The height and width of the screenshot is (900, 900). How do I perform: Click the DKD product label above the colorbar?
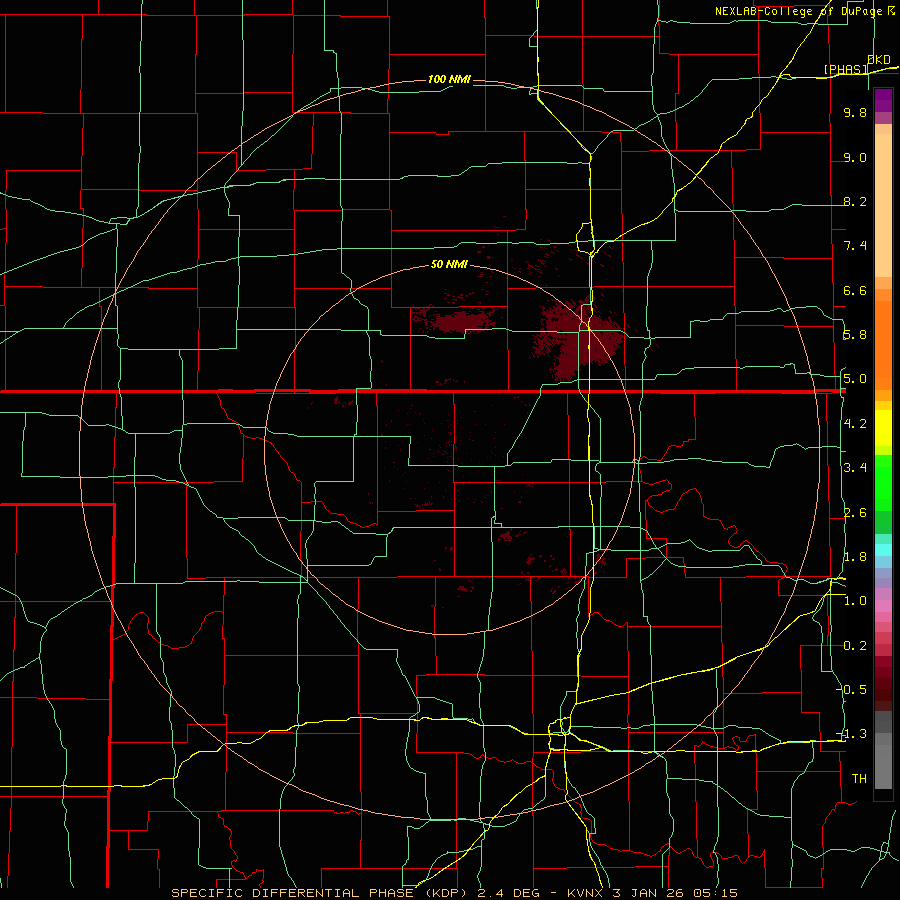pyautogui.click(x=879, y=60)
